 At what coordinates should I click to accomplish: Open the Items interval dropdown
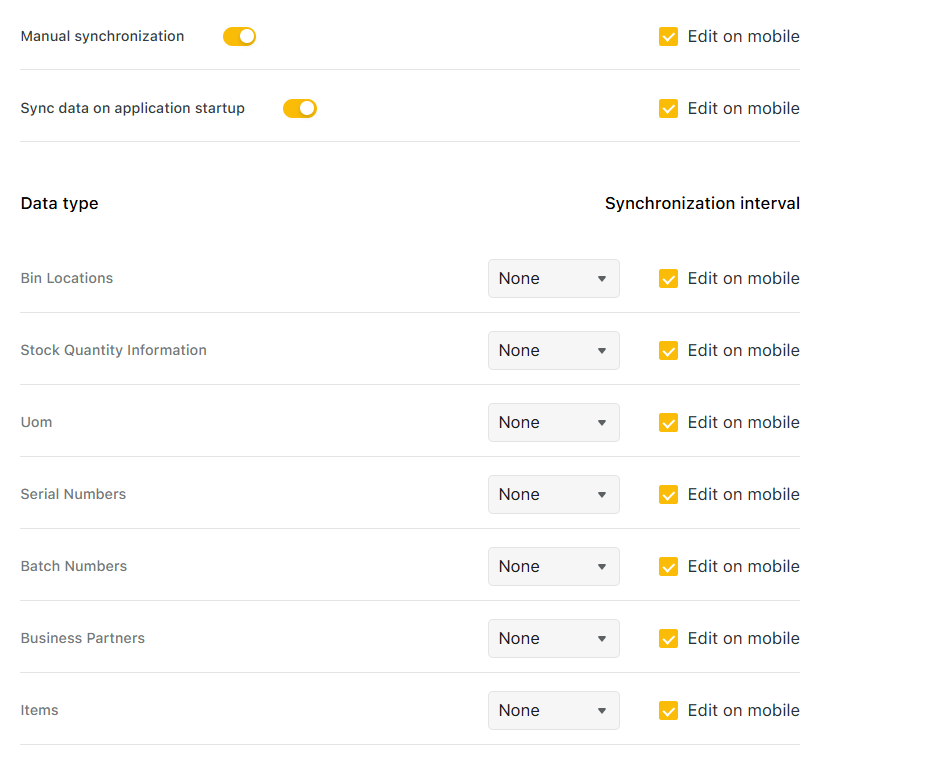tap(553, 711)
